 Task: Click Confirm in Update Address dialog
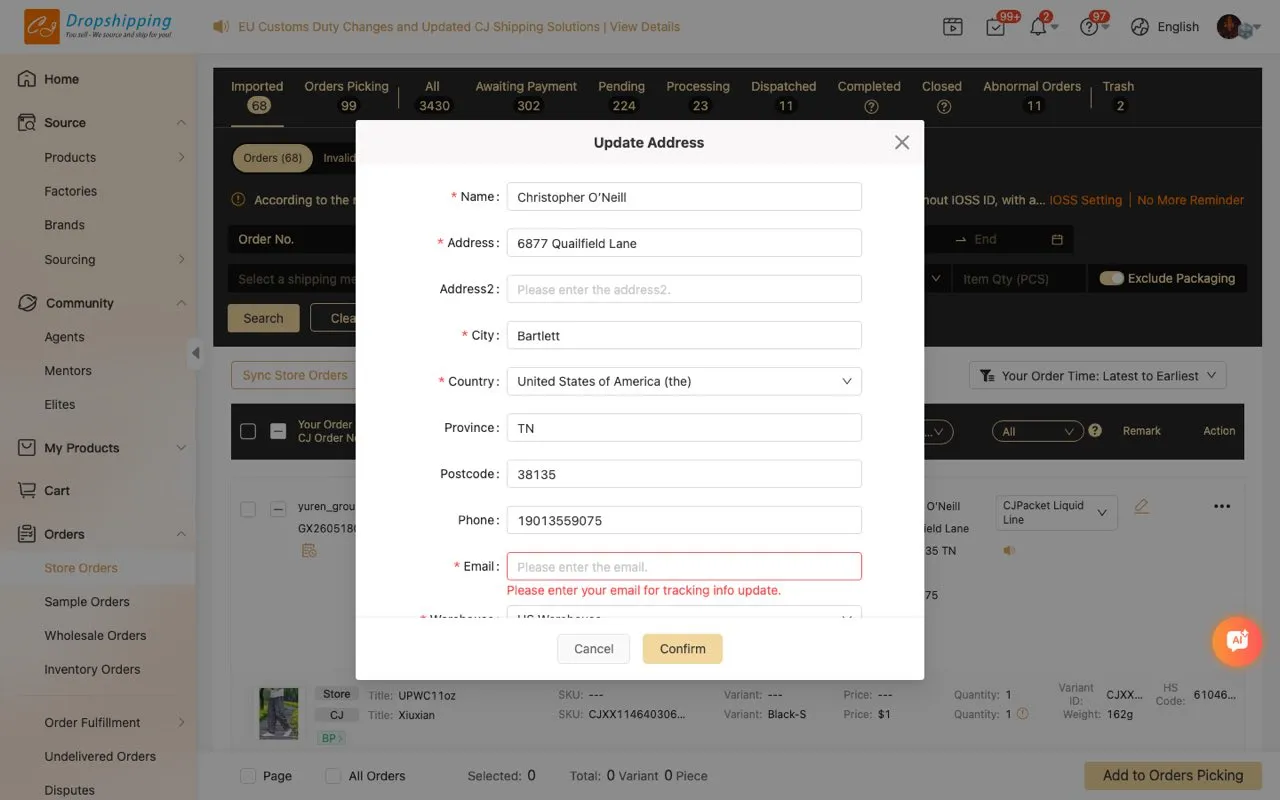(683, 649)
